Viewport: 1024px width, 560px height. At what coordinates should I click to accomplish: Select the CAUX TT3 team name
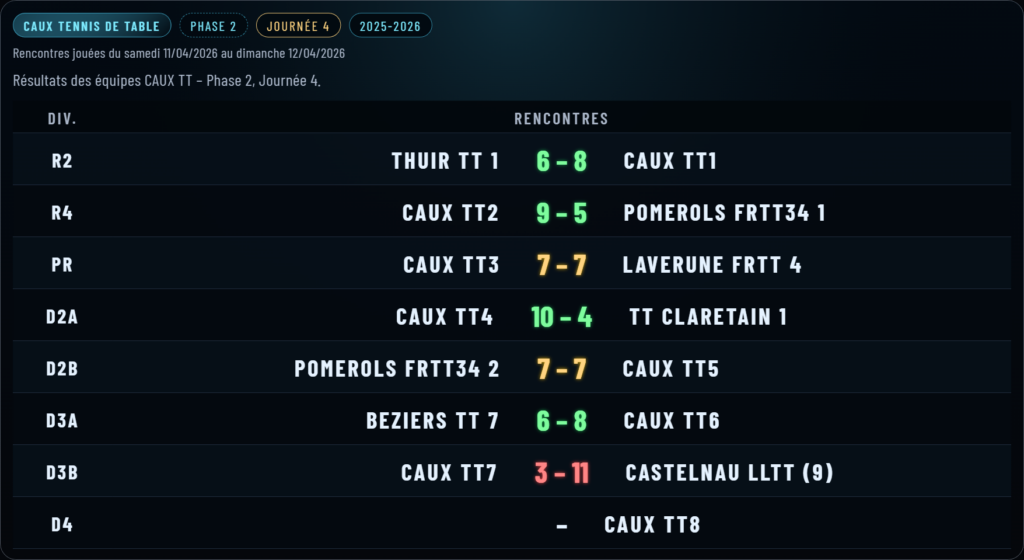(x=451, y=265)
